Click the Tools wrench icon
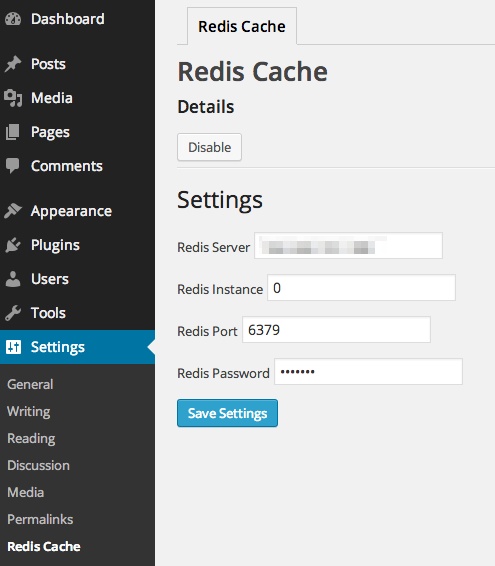 pos(13,313)
